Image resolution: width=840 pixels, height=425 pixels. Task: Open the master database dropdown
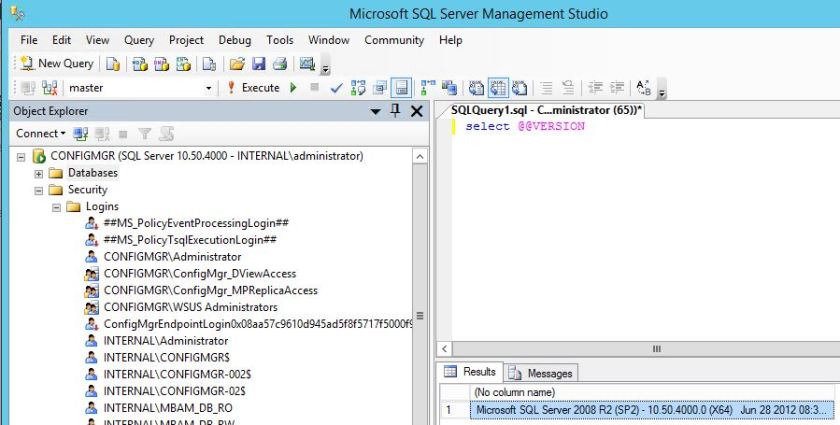click(x=209, y=88)
